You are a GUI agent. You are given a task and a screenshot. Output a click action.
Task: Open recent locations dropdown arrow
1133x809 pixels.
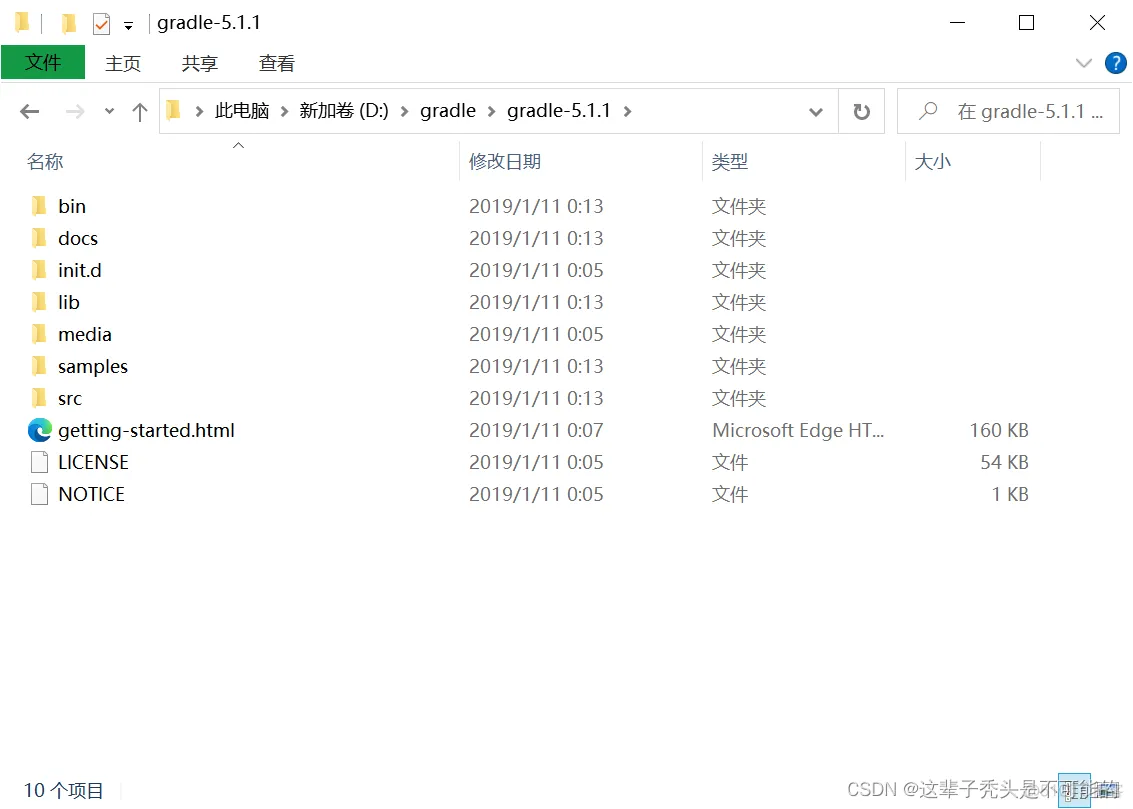109,111
